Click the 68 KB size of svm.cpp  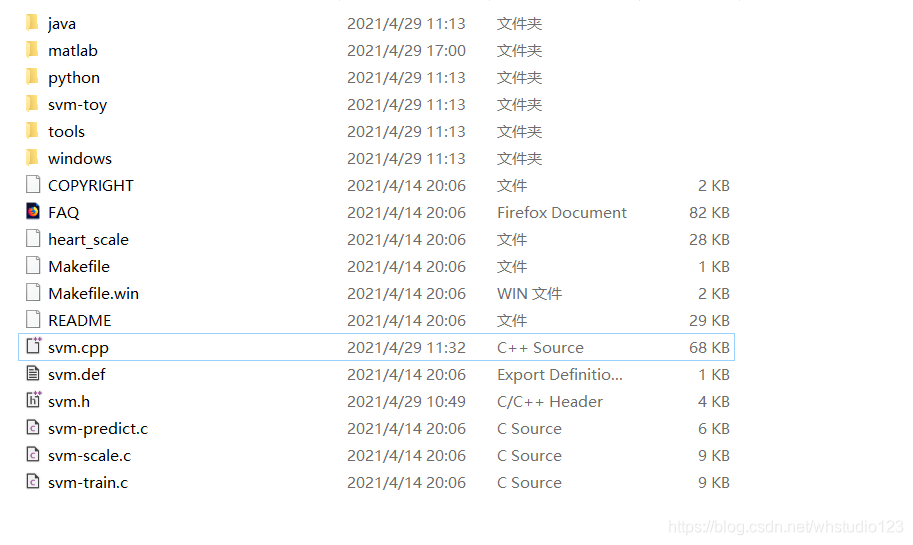coord(709,348)
